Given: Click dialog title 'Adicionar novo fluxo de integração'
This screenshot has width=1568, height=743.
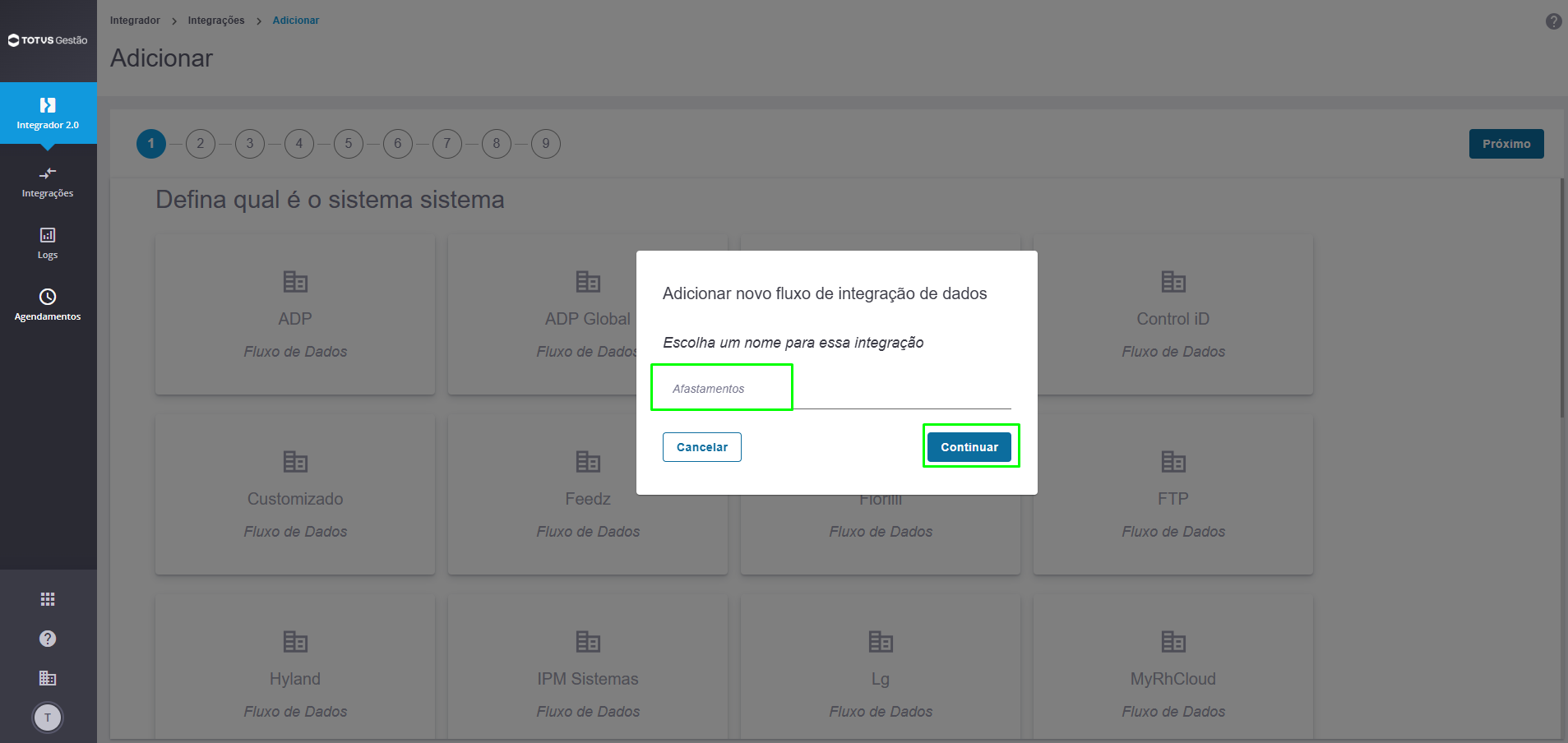Looking at the screenshot, I should click(825, 293).
